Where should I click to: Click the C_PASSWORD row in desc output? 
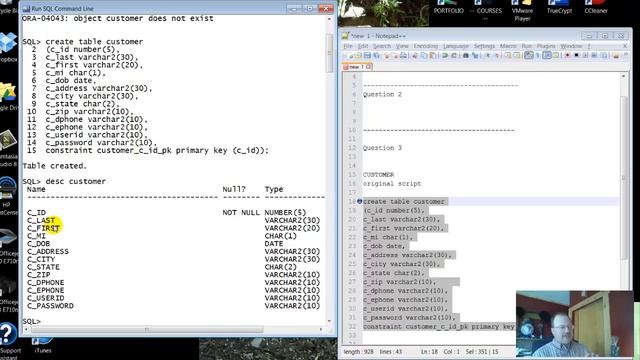tap(173, 306)
